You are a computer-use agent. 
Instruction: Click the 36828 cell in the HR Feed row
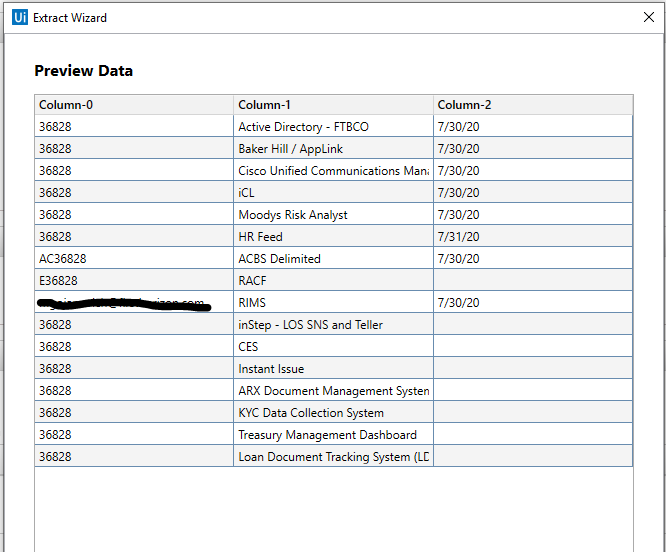tap(134, 237)
